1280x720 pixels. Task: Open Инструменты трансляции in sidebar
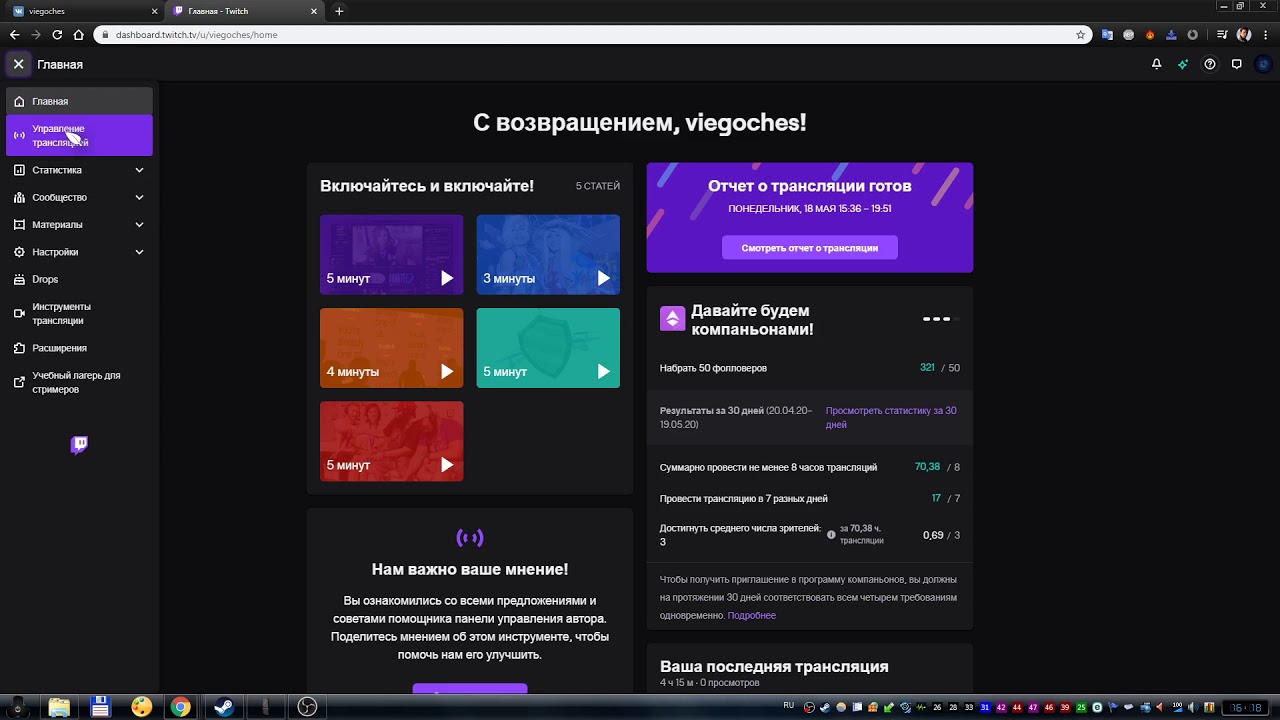tap(79, 314)
